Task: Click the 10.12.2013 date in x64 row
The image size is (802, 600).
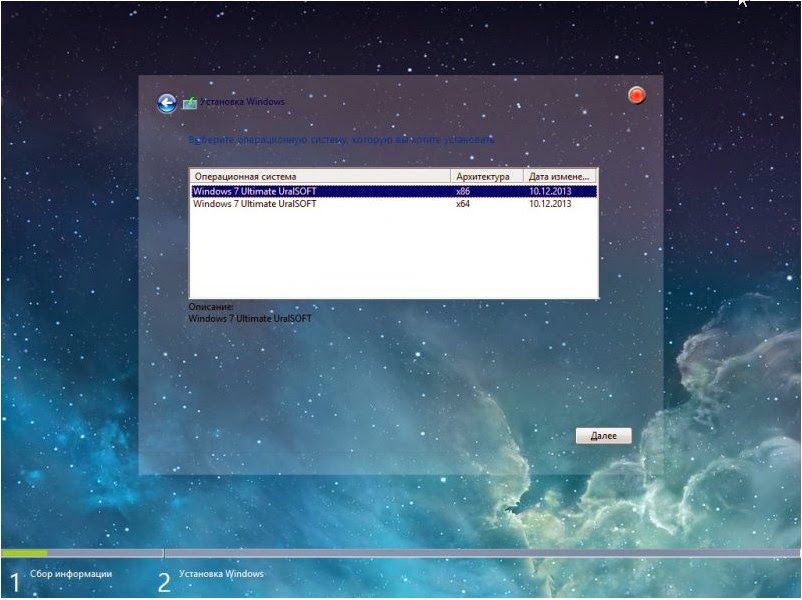Action: coord(550,204)
